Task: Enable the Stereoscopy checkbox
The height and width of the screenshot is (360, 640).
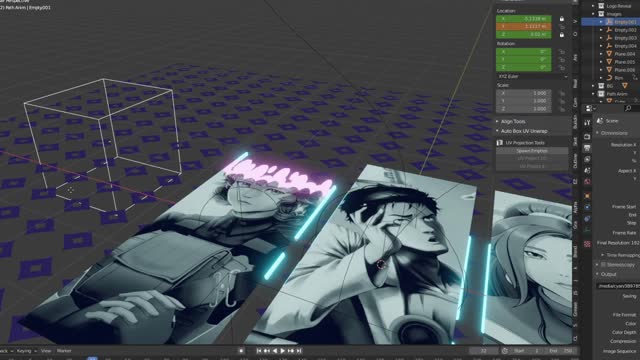Action: [603, 265]
